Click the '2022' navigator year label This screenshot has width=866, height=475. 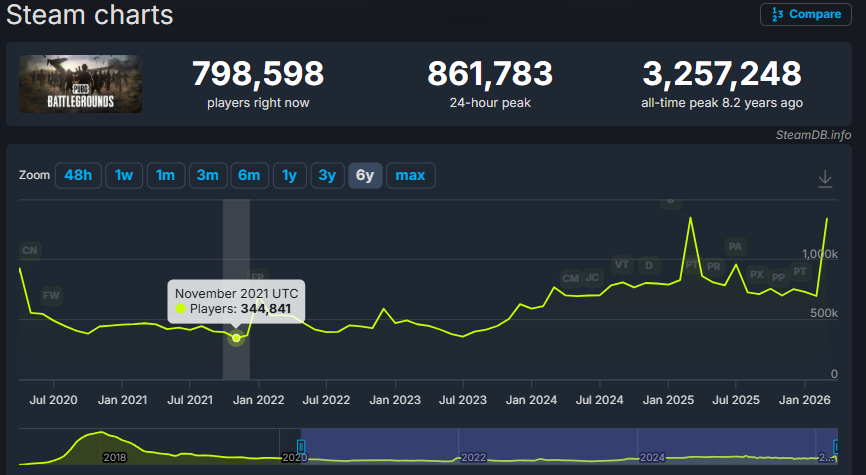click(473, 457)
